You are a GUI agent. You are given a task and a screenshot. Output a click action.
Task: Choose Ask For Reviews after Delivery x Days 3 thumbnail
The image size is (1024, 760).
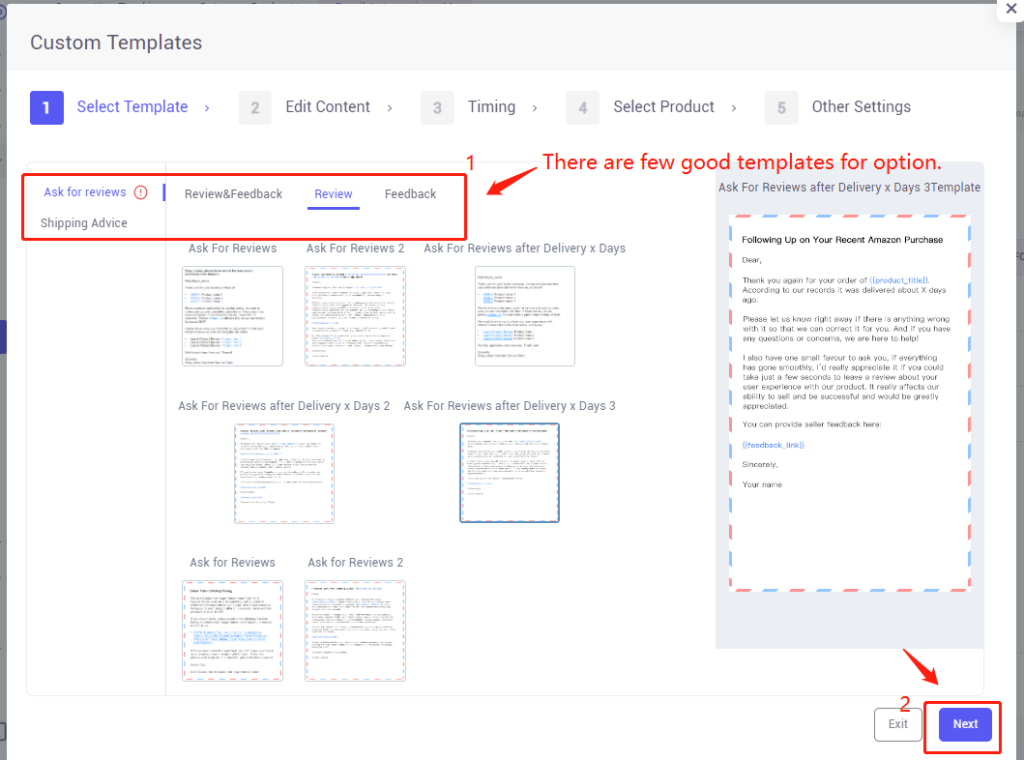coord(509,473)
